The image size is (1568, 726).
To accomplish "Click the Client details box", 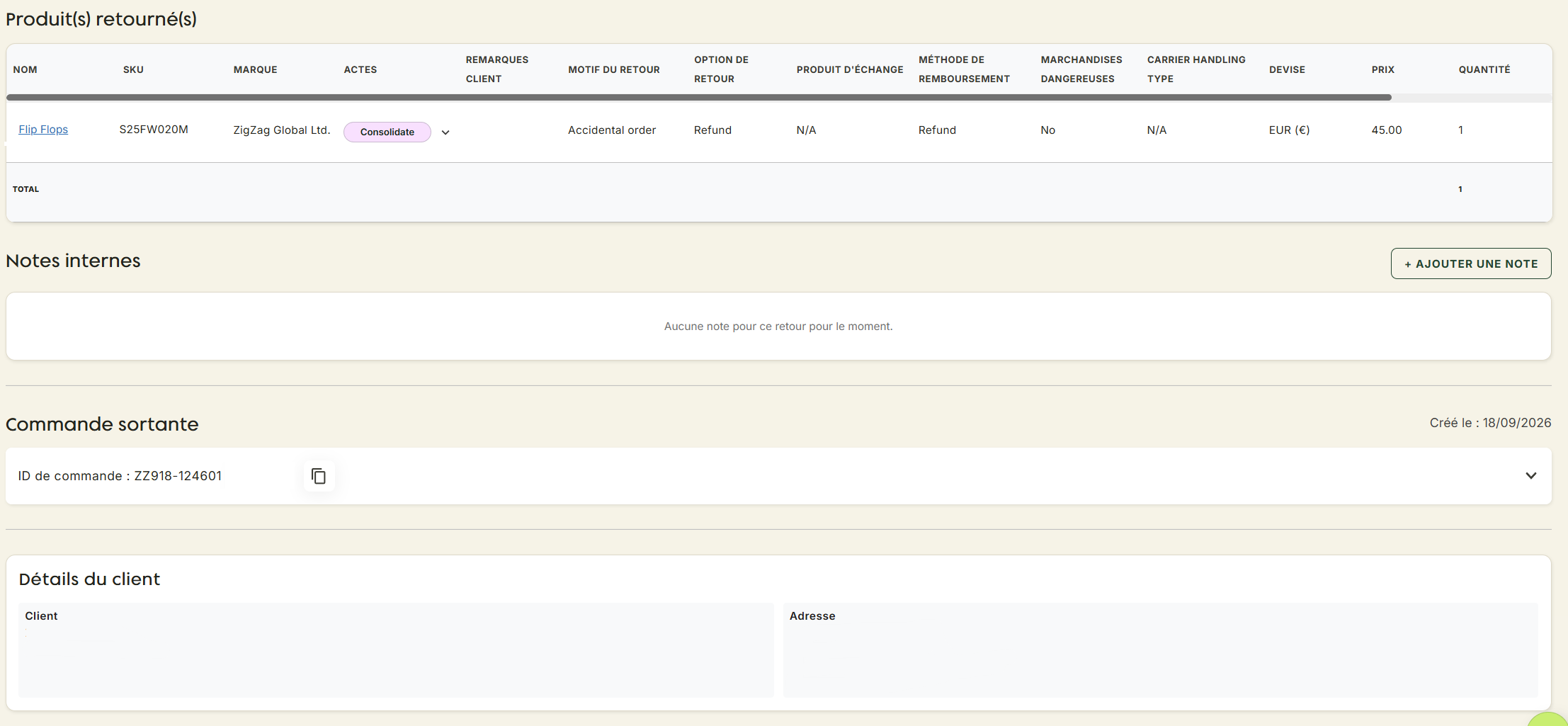I will coord(396,650).
